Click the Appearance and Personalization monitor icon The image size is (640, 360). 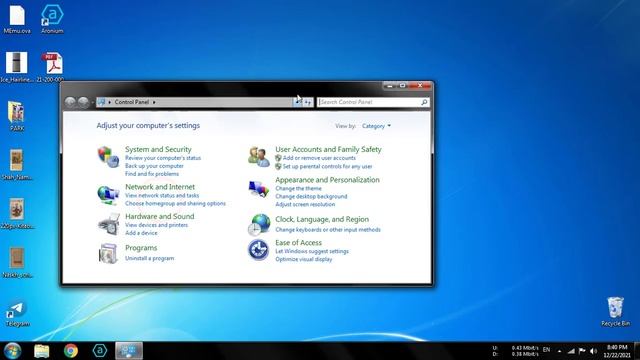[259, 190]
